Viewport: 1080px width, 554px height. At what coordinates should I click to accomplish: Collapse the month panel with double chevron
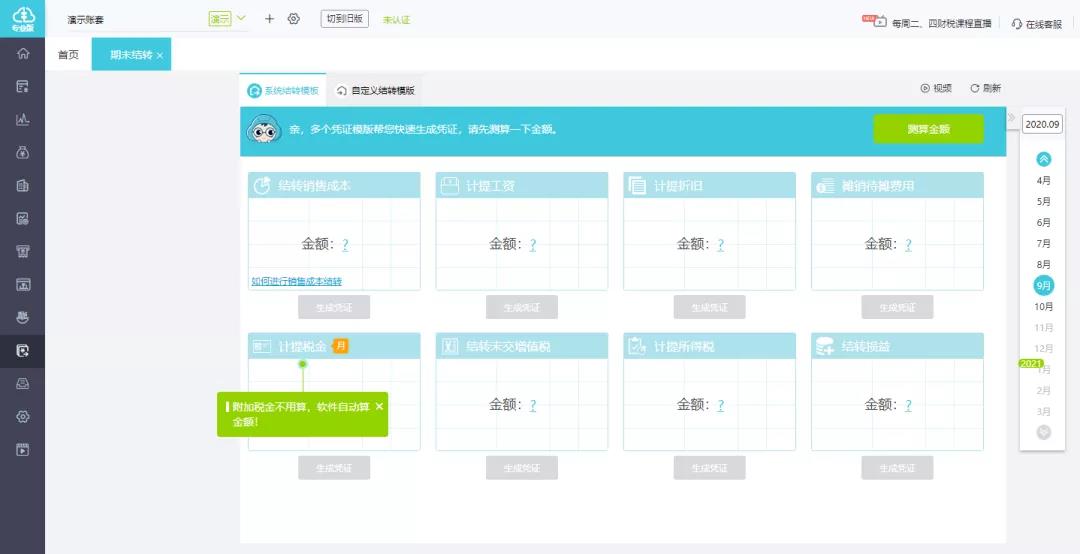point(1011,118)
